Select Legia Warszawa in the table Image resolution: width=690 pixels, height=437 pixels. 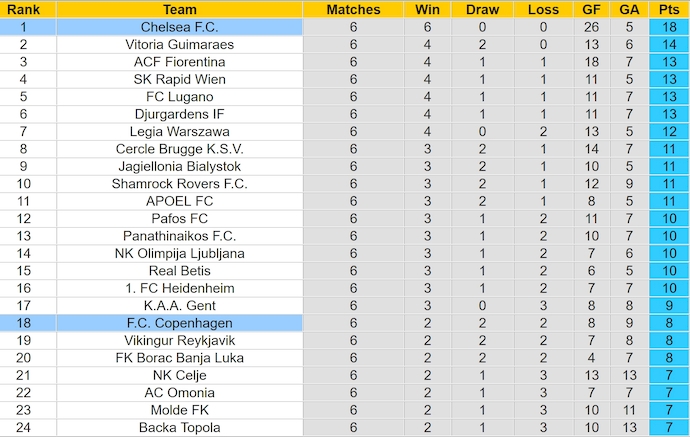[179, 131]
